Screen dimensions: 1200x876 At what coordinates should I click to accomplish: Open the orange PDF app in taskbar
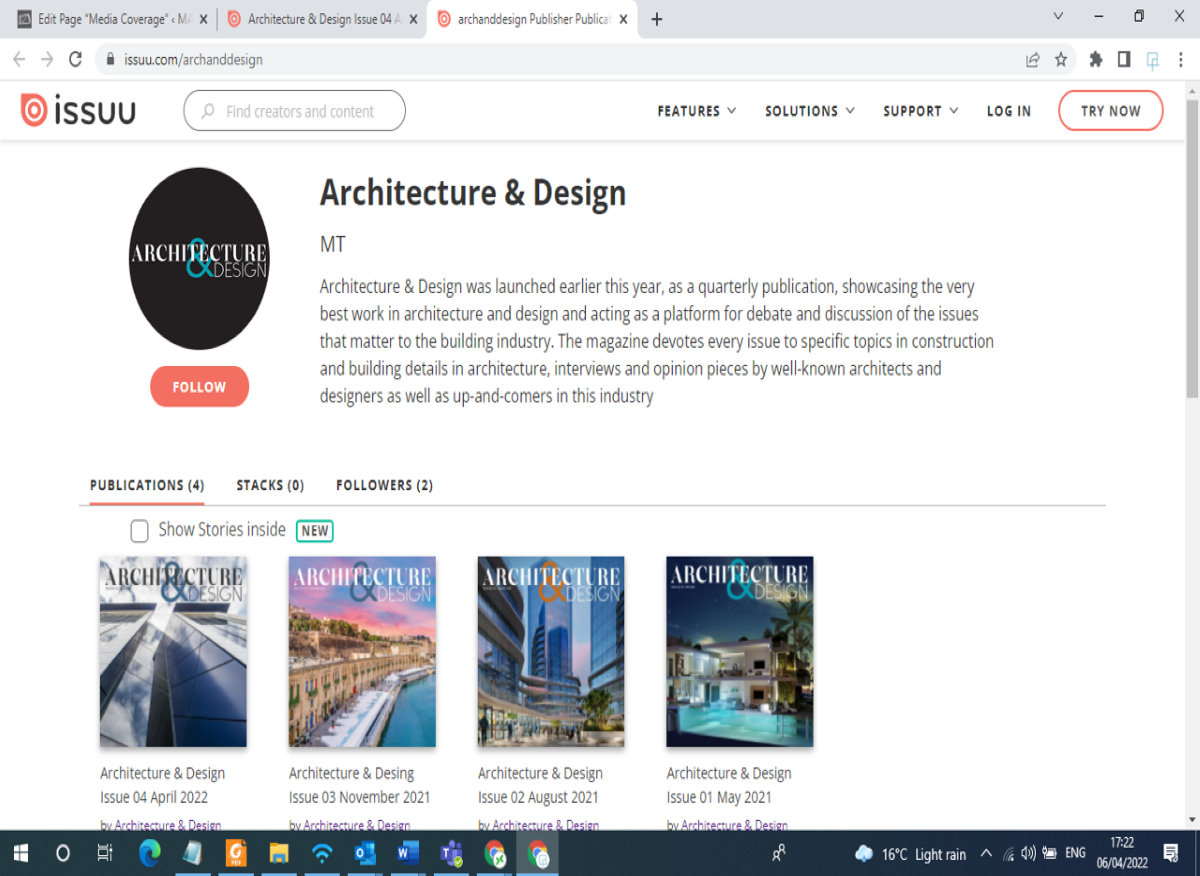(x=236, y=853)
